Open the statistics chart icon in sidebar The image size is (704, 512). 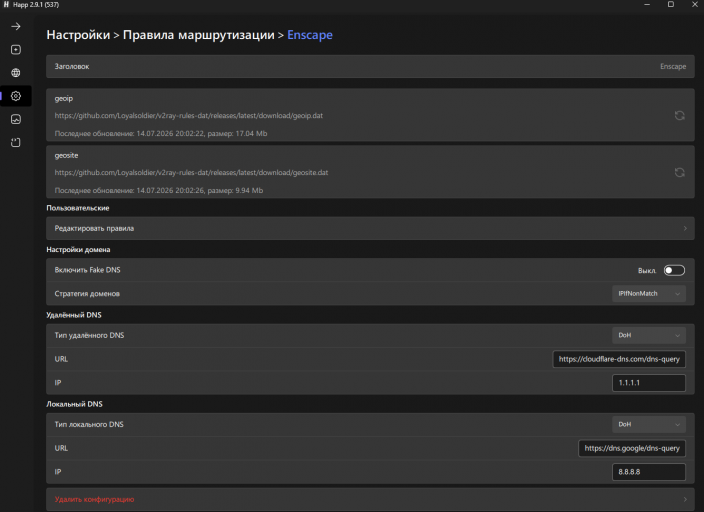pos(16,119)
